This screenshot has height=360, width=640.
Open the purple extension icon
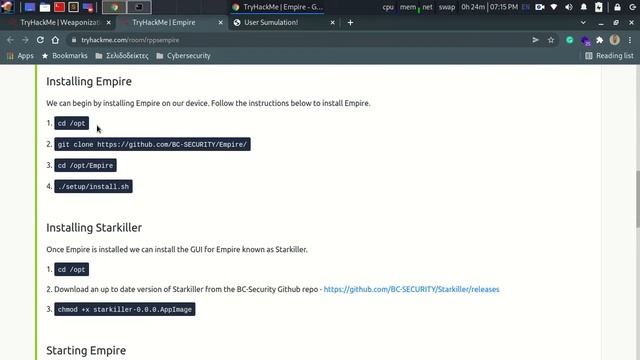(x=585, y=40)
